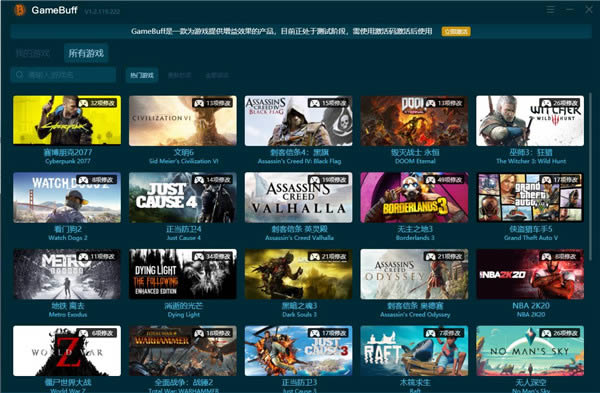Click the title 'Grand Theft Auto V'
Screen dimensions: 600x393
531,238
